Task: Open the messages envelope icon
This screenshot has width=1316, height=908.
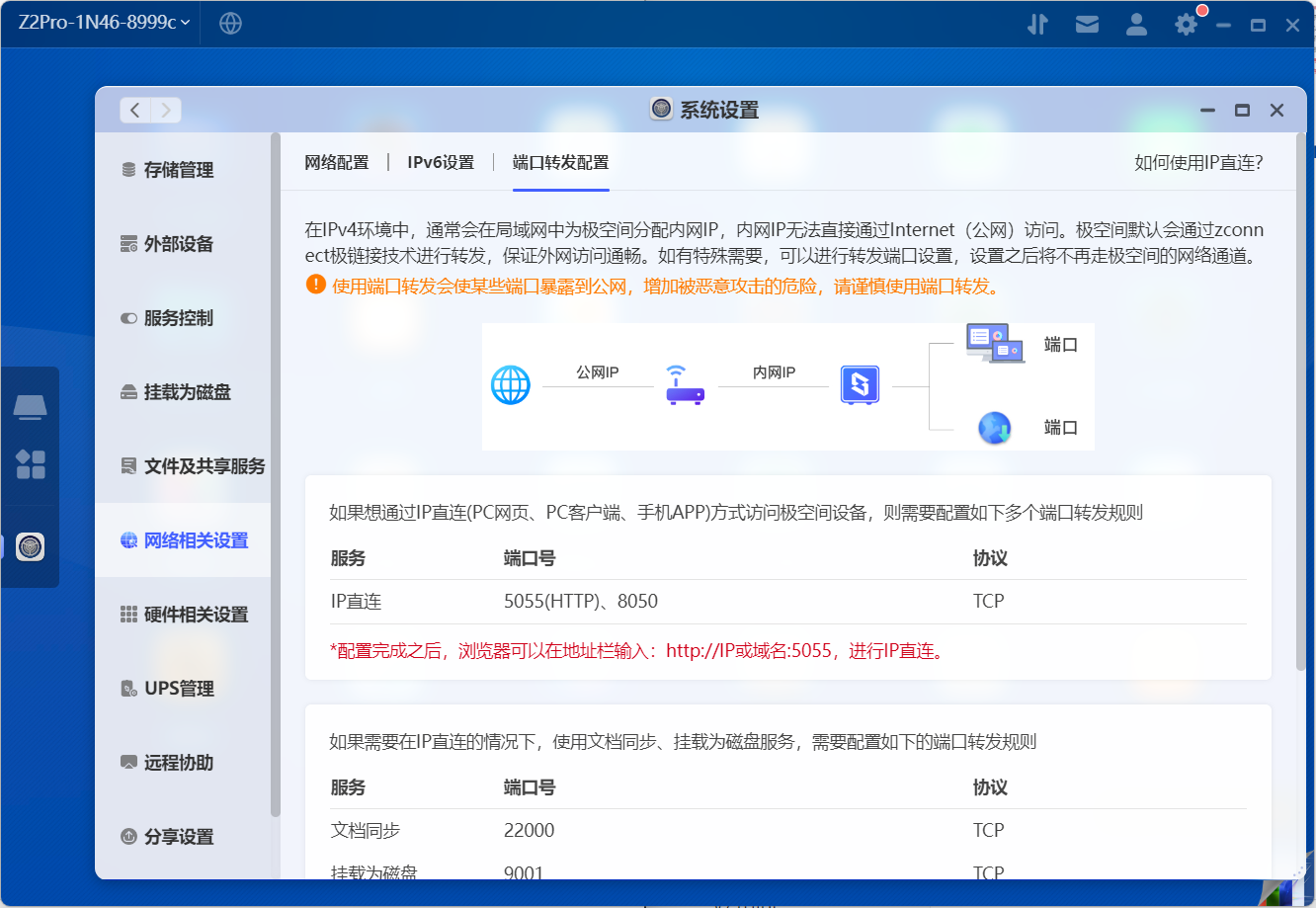Action: coord(1087,23)
